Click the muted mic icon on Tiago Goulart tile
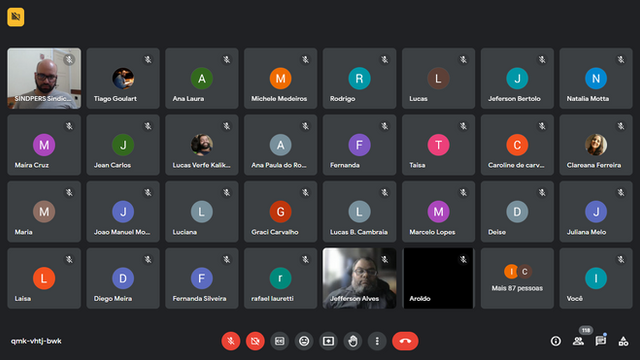Screen dimensions: 640x360 [x=148, y=60]
